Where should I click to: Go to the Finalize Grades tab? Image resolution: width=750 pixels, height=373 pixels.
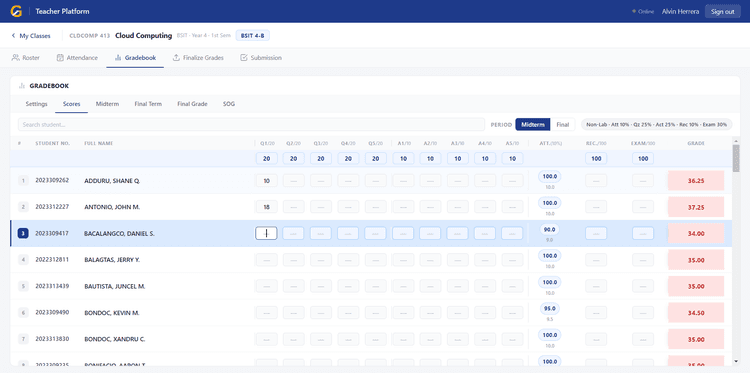[198, 58]
